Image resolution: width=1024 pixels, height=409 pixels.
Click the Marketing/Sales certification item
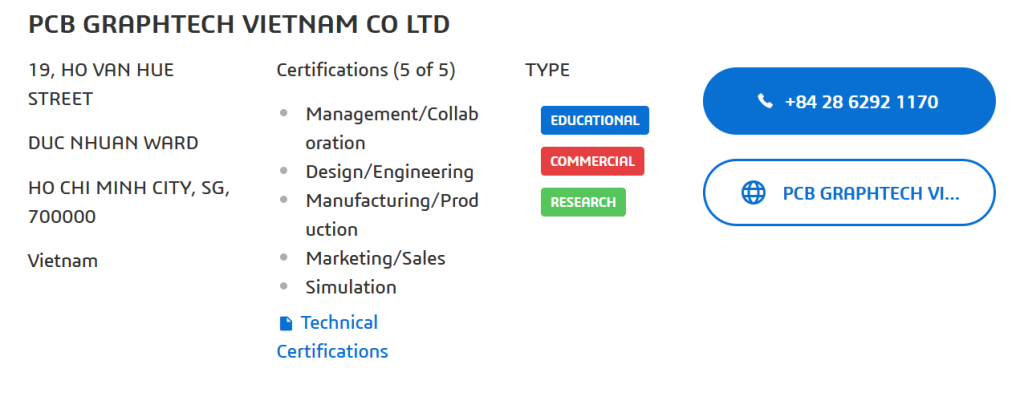(375, 258)
